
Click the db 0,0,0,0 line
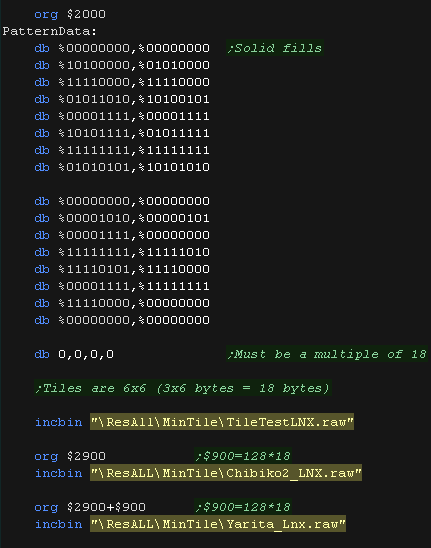[x=74, y=354]
